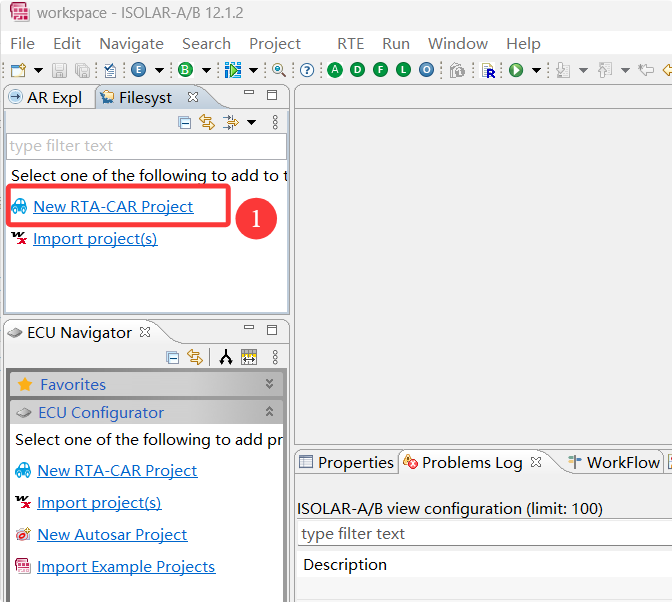Select the Filesyst tab
The image size is (672, 602).
[137, 97]
